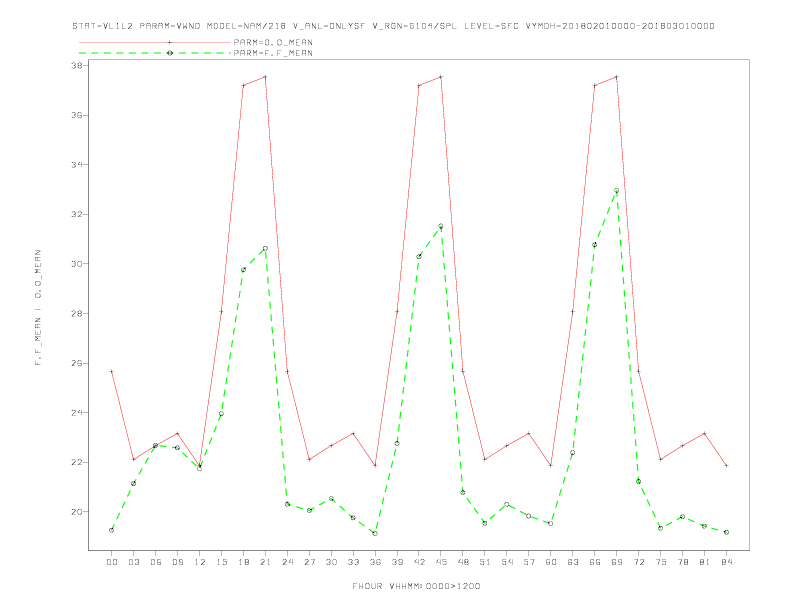Click y-axis tick label 22
This screenshot has height=612, width=792.
pos(77,462)
